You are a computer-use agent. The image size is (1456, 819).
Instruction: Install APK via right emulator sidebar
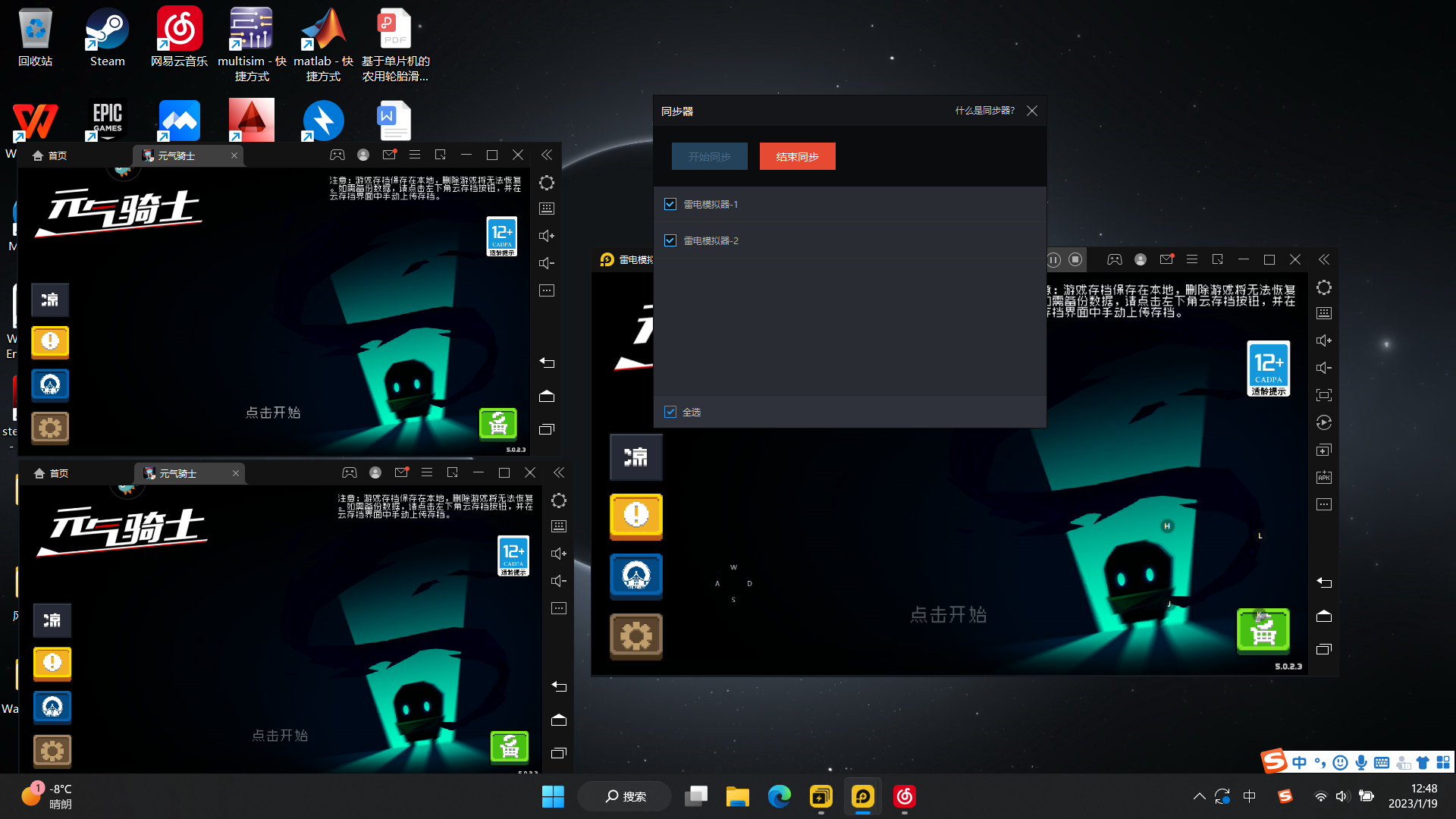tap(1324, 477)
